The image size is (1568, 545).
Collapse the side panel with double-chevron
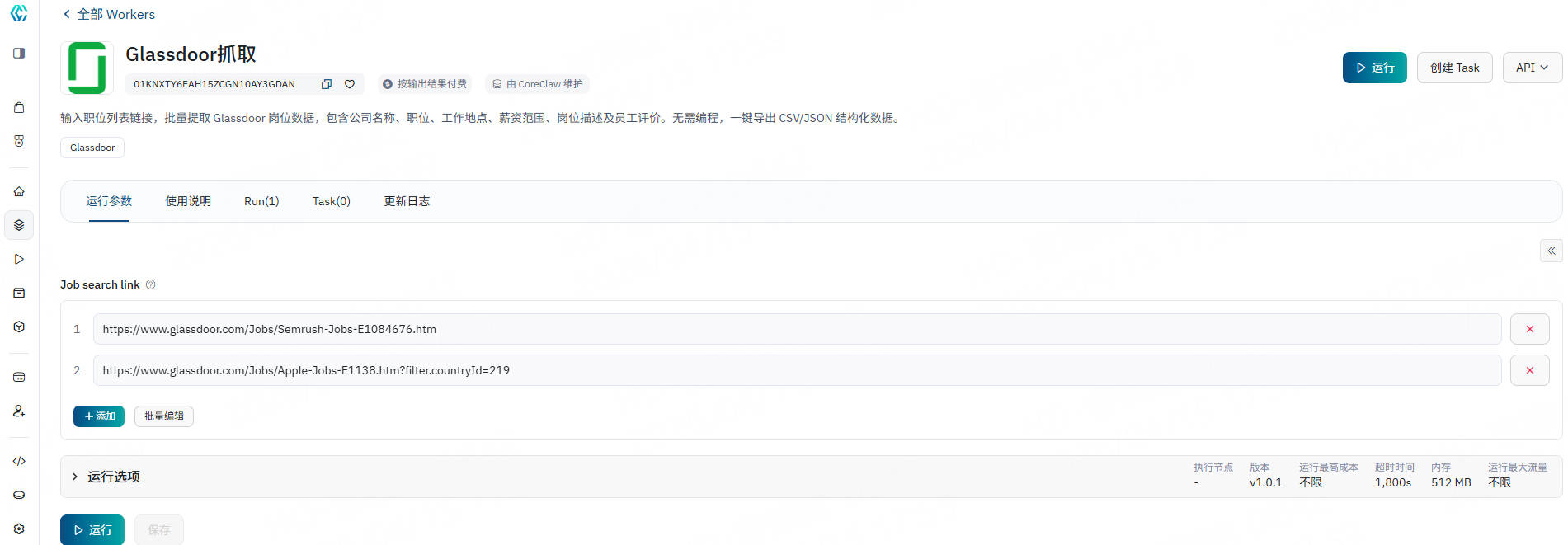(1551, 251)
